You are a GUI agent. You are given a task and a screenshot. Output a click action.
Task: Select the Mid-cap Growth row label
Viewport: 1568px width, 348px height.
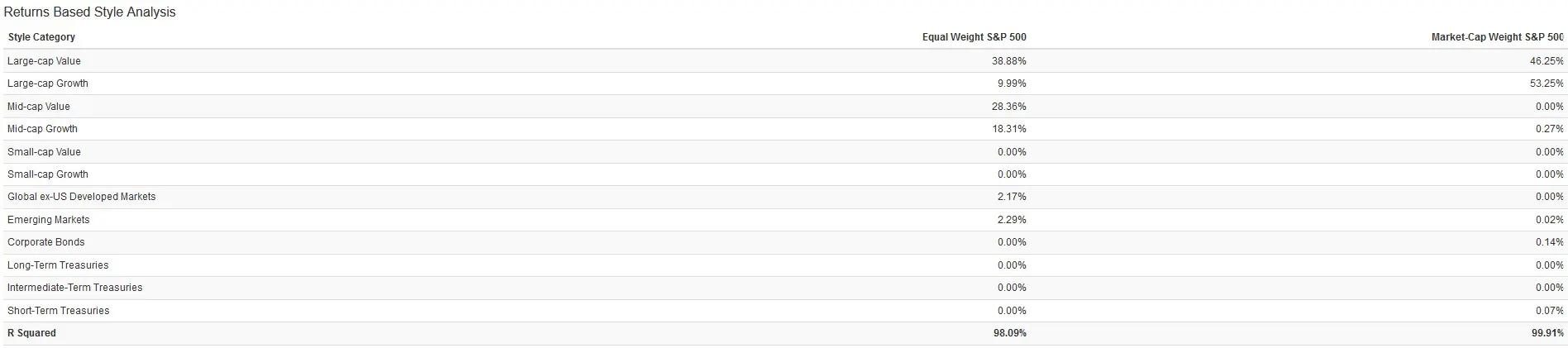tap(42, 129)
